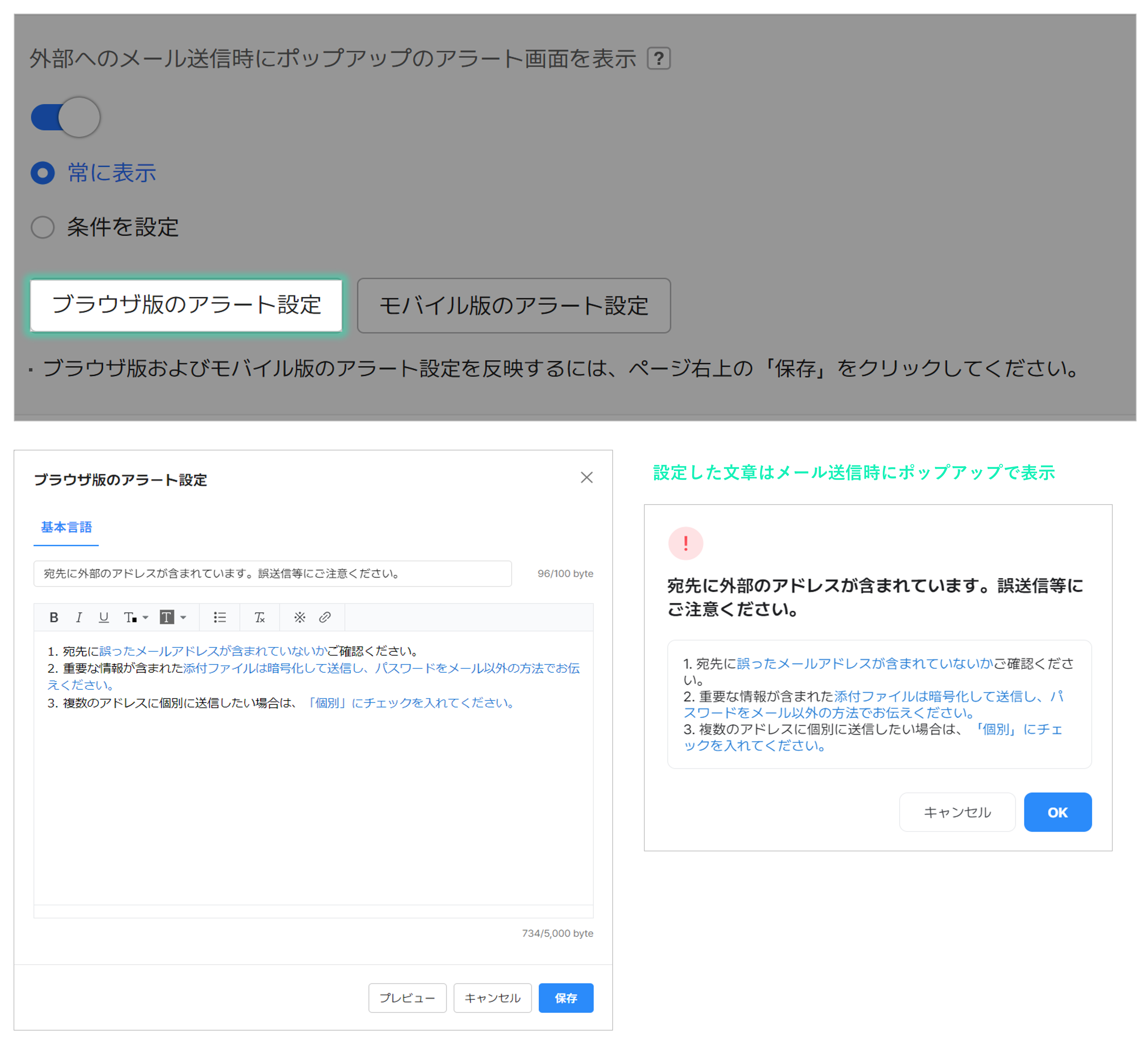Click the help question mark icon
Viewport: 1148px width, 1042px height.
(x=659, y=58)
